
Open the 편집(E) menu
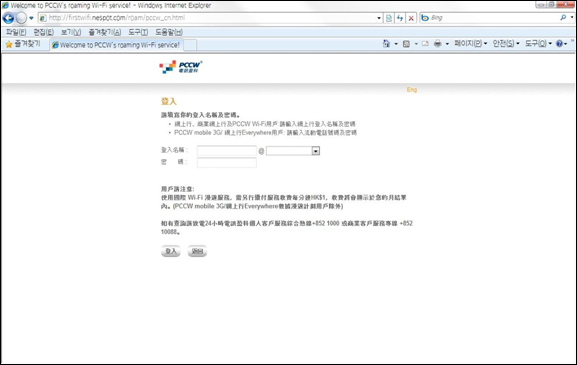43,32
